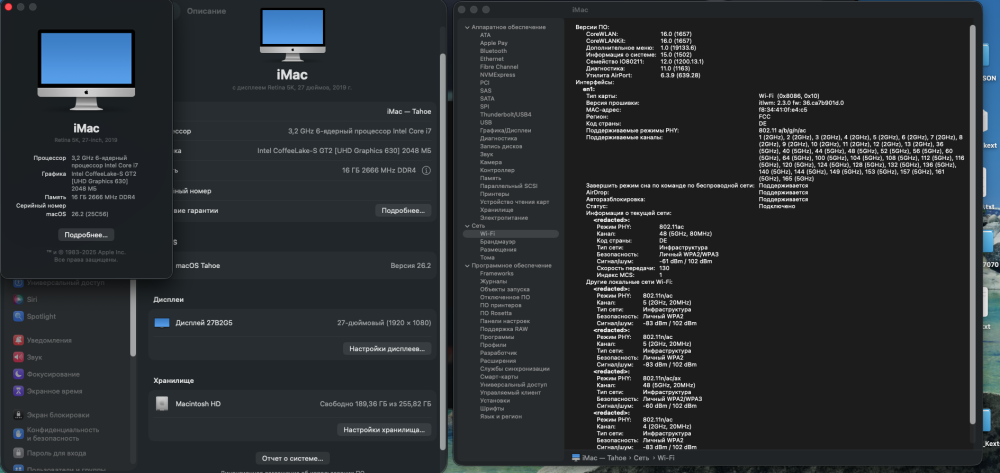Select Камера in the tree

point(490,163)
